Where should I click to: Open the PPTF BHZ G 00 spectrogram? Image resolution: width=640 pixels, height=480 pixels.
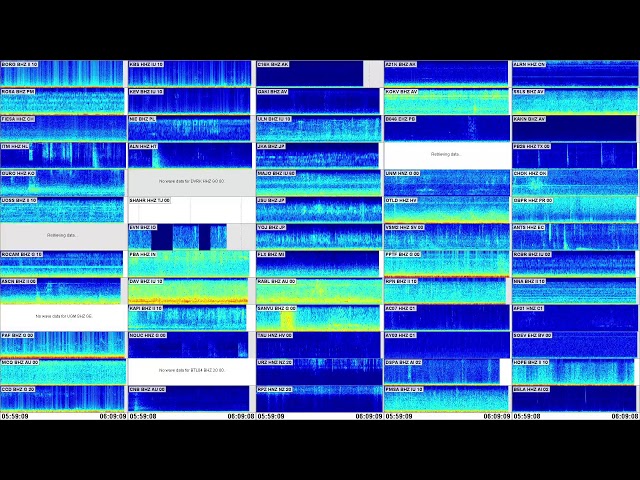[x=447, y=264]
